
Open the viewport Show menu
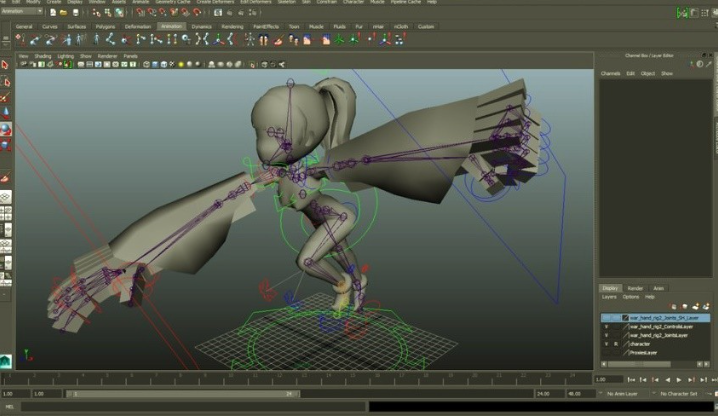pos(86,56)
